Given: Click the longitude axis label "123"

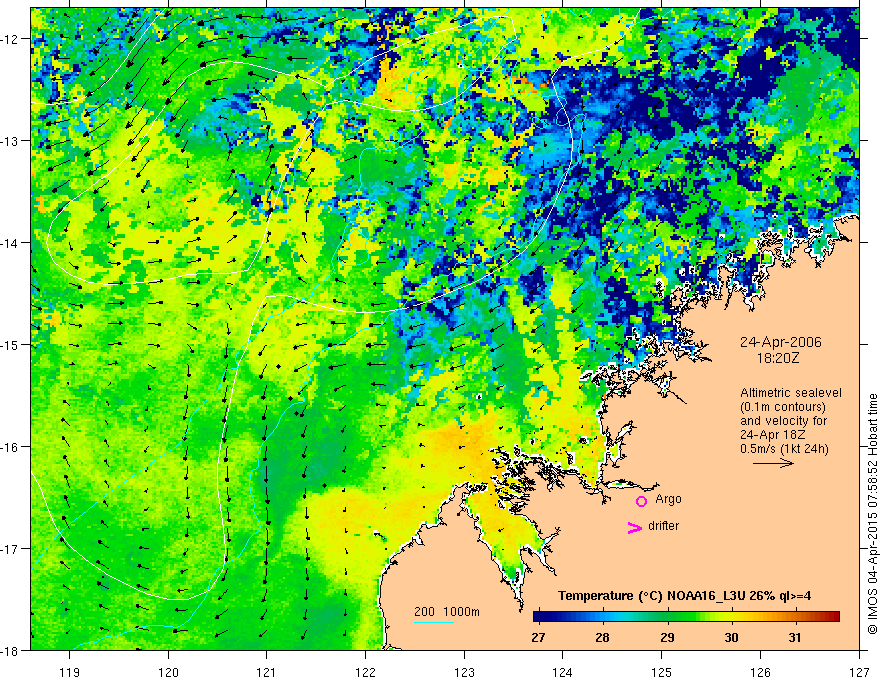Looking at the screenshot, I should pyautogui.click(x=464, y=672).
